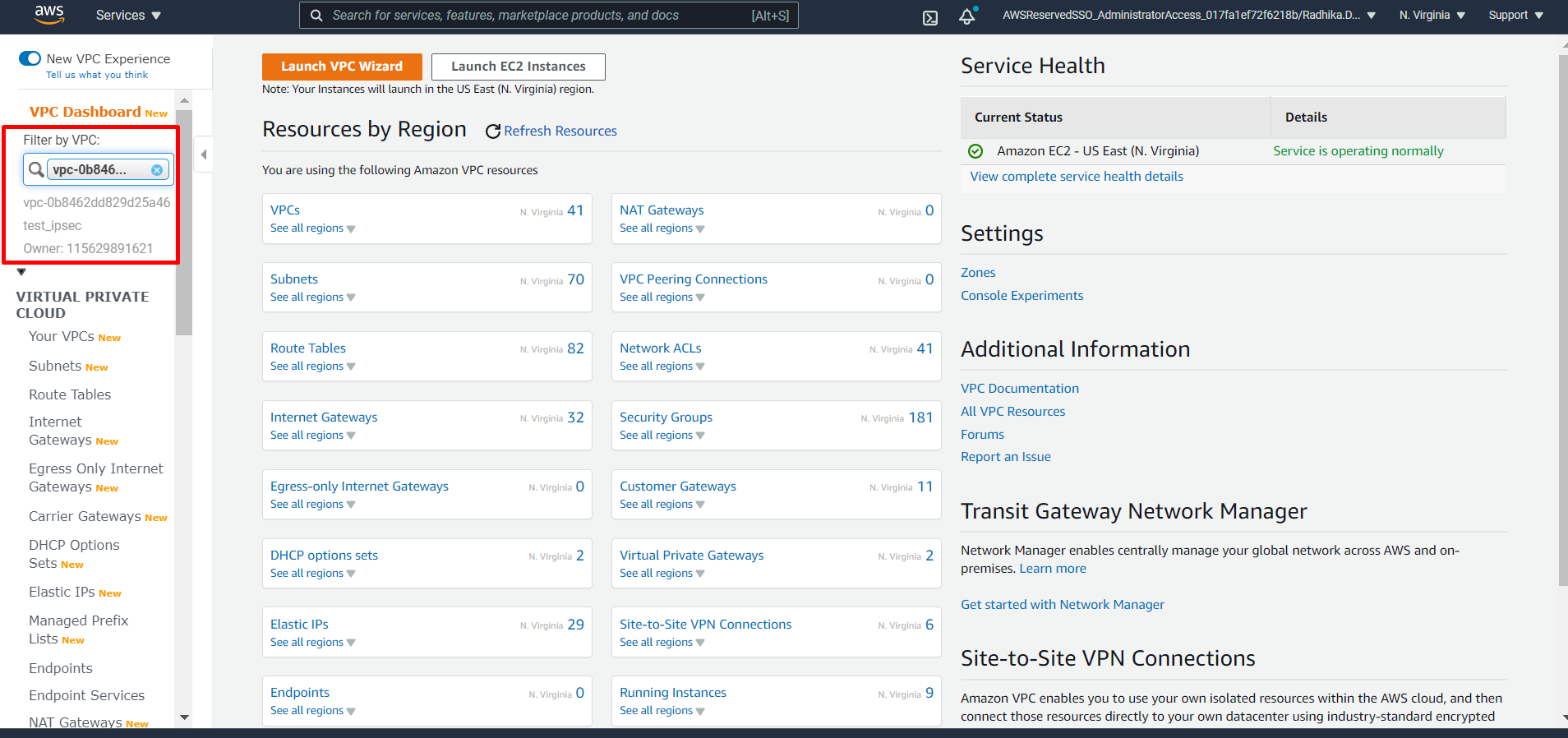Click the Filter by VPC input field
Viewport: 1568px width, 738px height.
(x=99, y=170)
